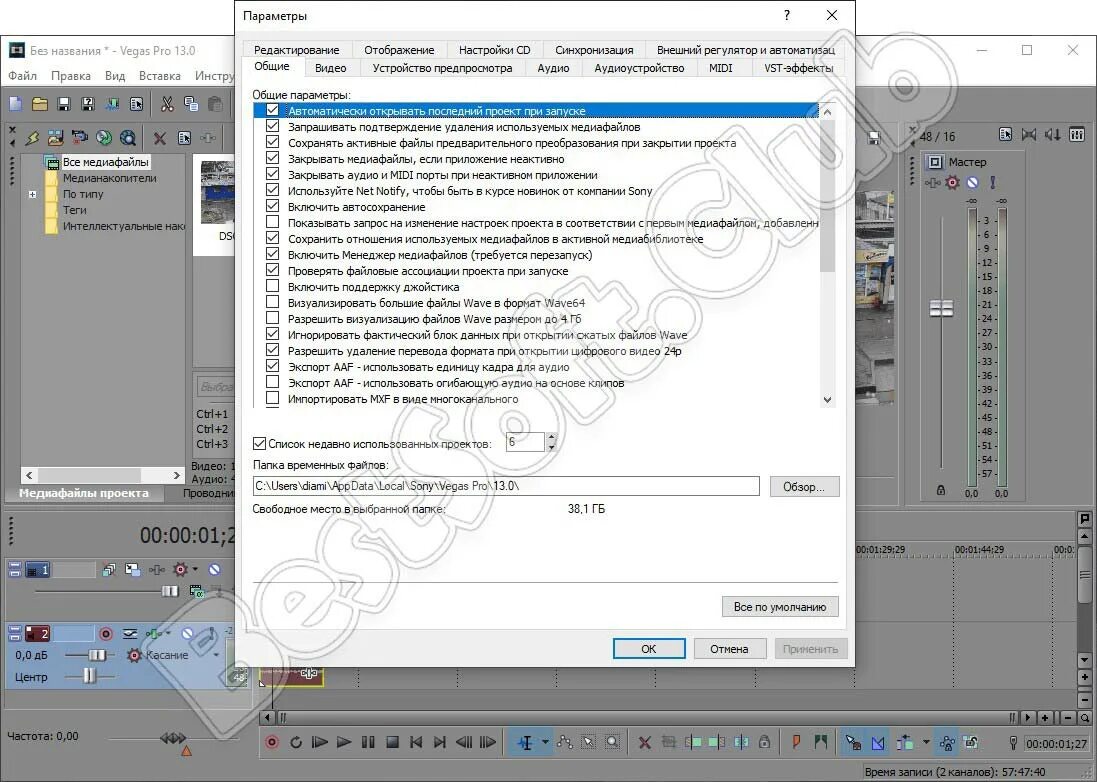Switch to the Видео settings tab

[331, 68]
